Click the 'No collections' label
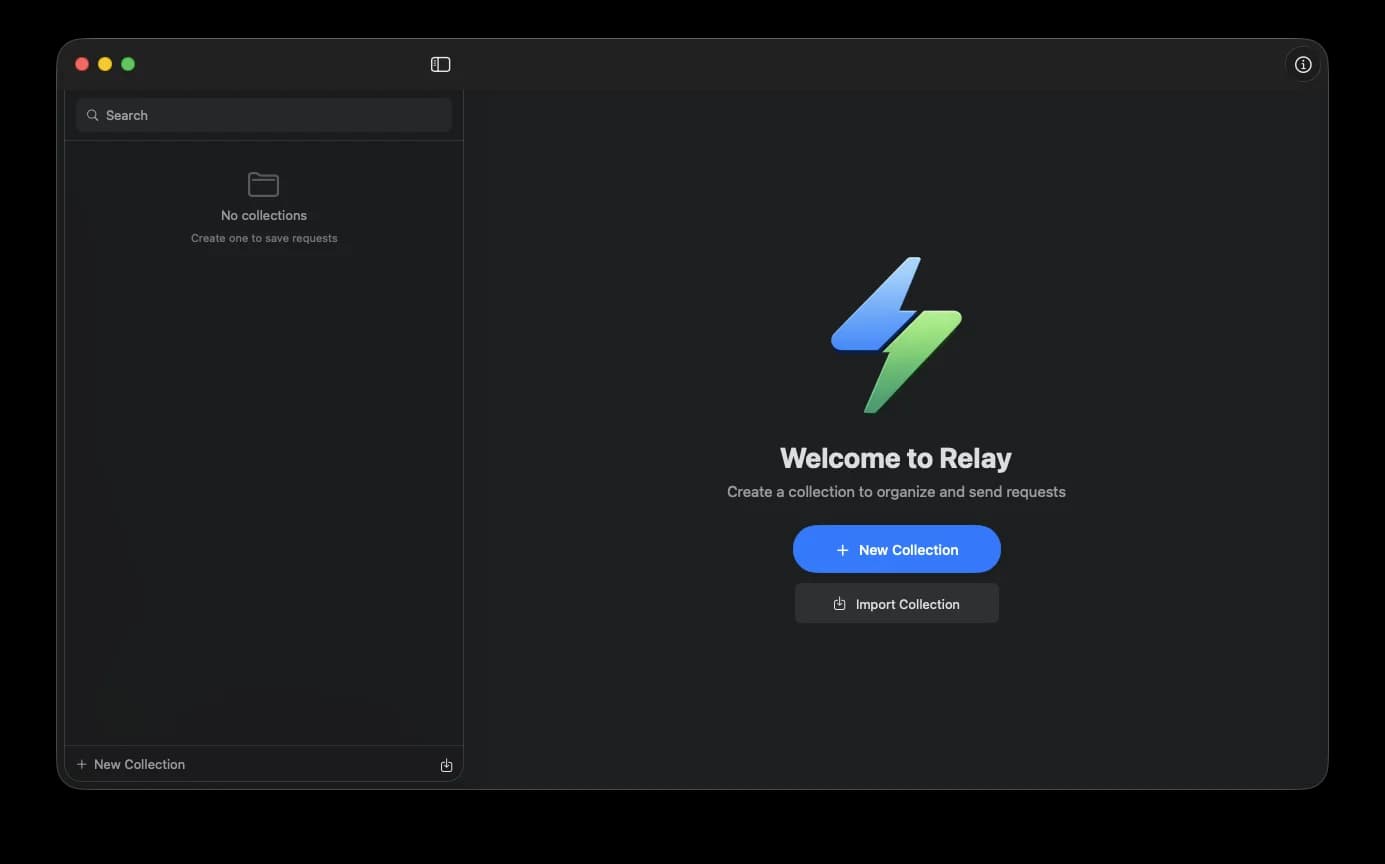This screenshot has height=864, width=1385. point(263,215)
